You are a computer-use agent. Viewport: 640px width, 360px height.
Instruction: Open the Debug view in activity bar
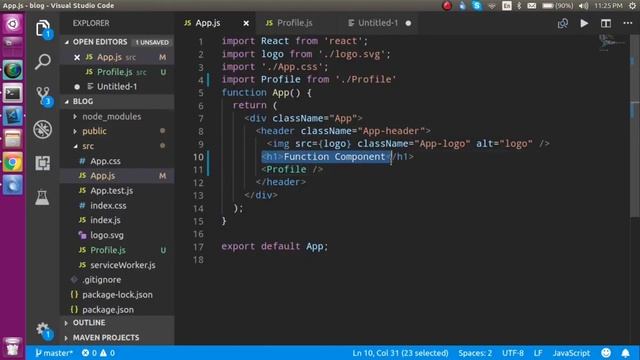pos(42,129)
